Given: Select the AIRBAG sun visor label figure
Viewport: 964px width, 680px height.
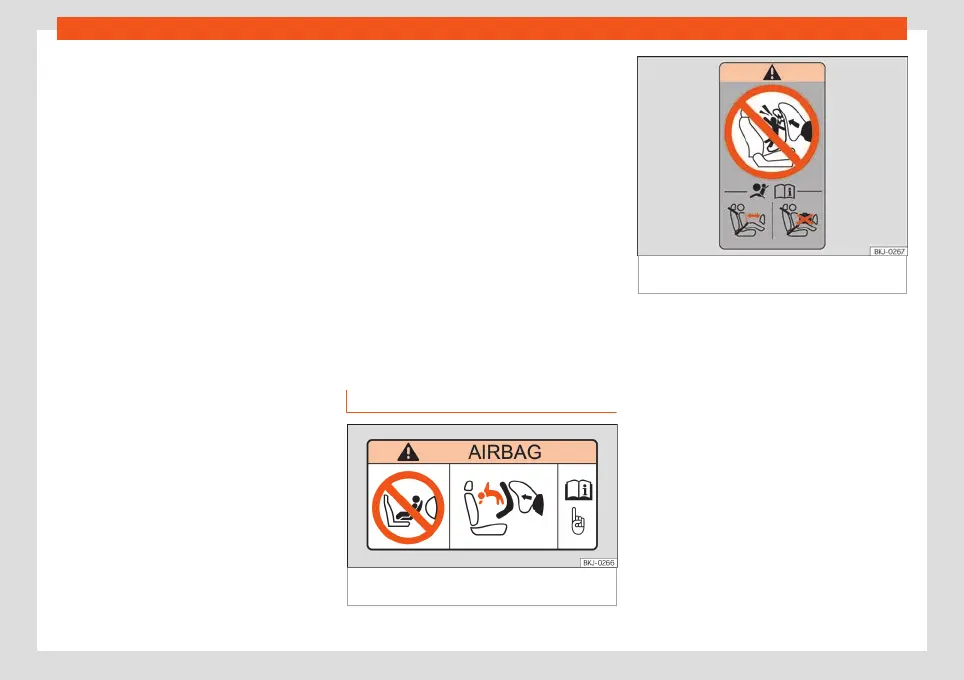Looking at the screenshot, I should (x=482, y=496).
